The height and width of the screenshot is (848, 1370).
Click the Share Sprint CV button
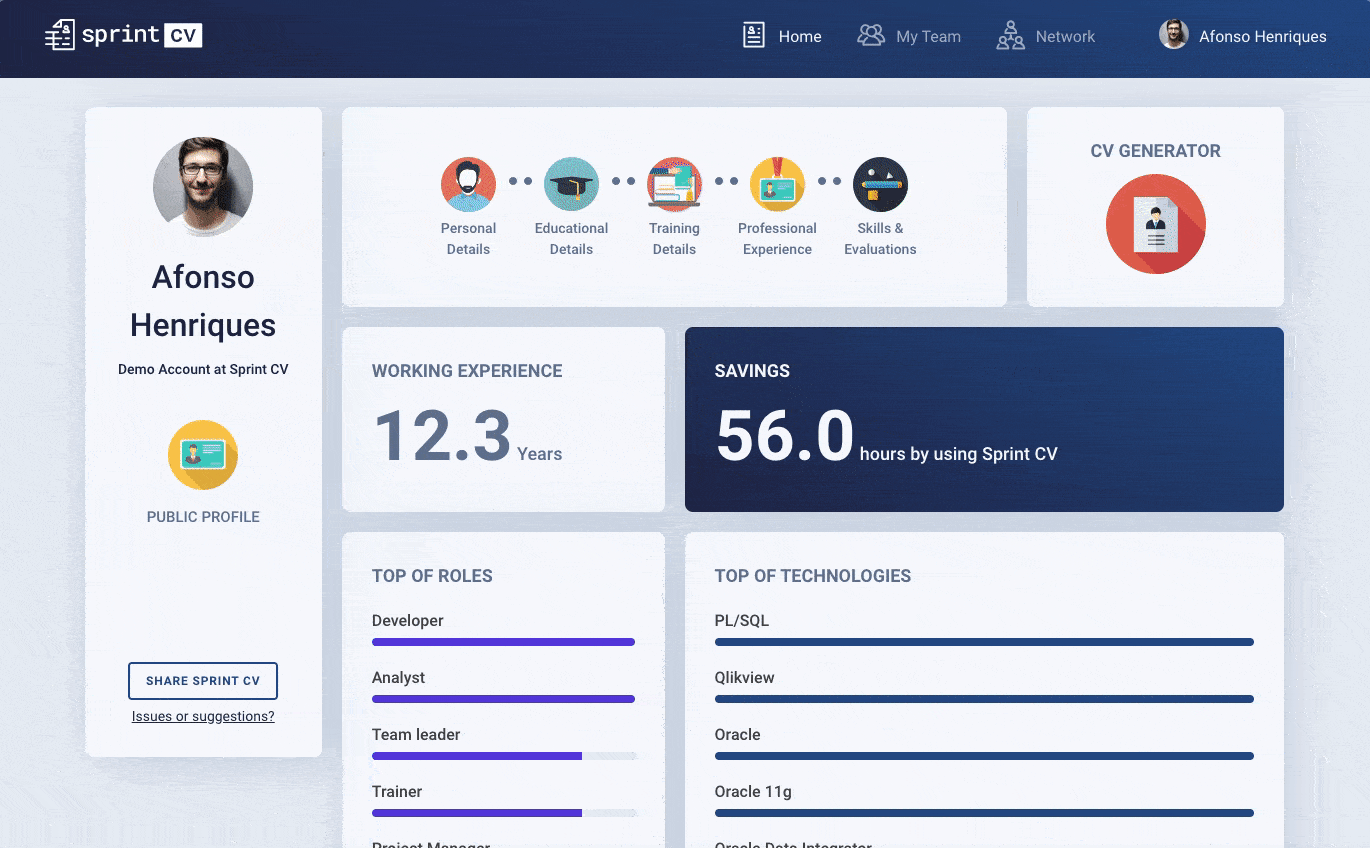click(x=203, y=680)
